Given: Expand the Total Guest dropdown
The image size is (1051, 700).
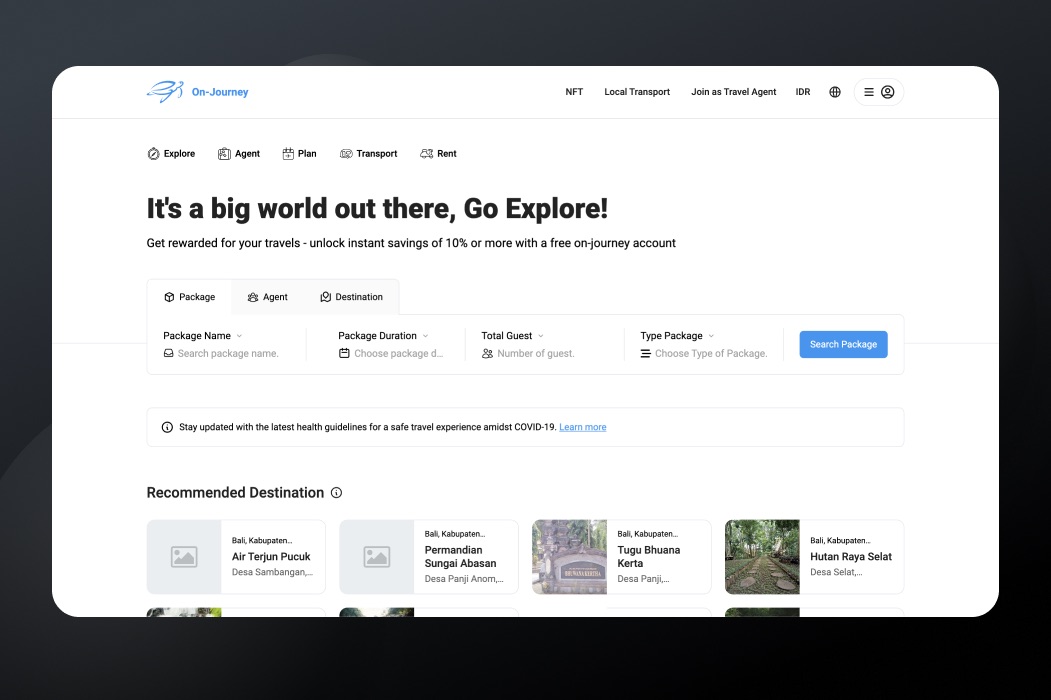Looking at the screenshot, I should coord(541,336).
